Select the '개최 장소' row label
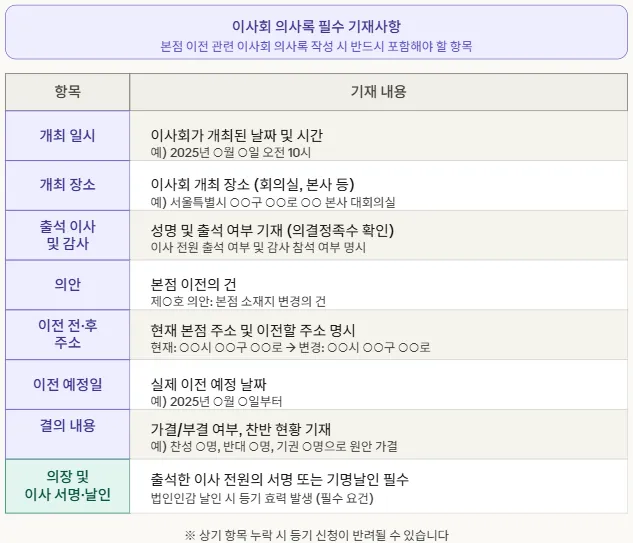This screenshot has width=633, height=543. coord(67,184)
